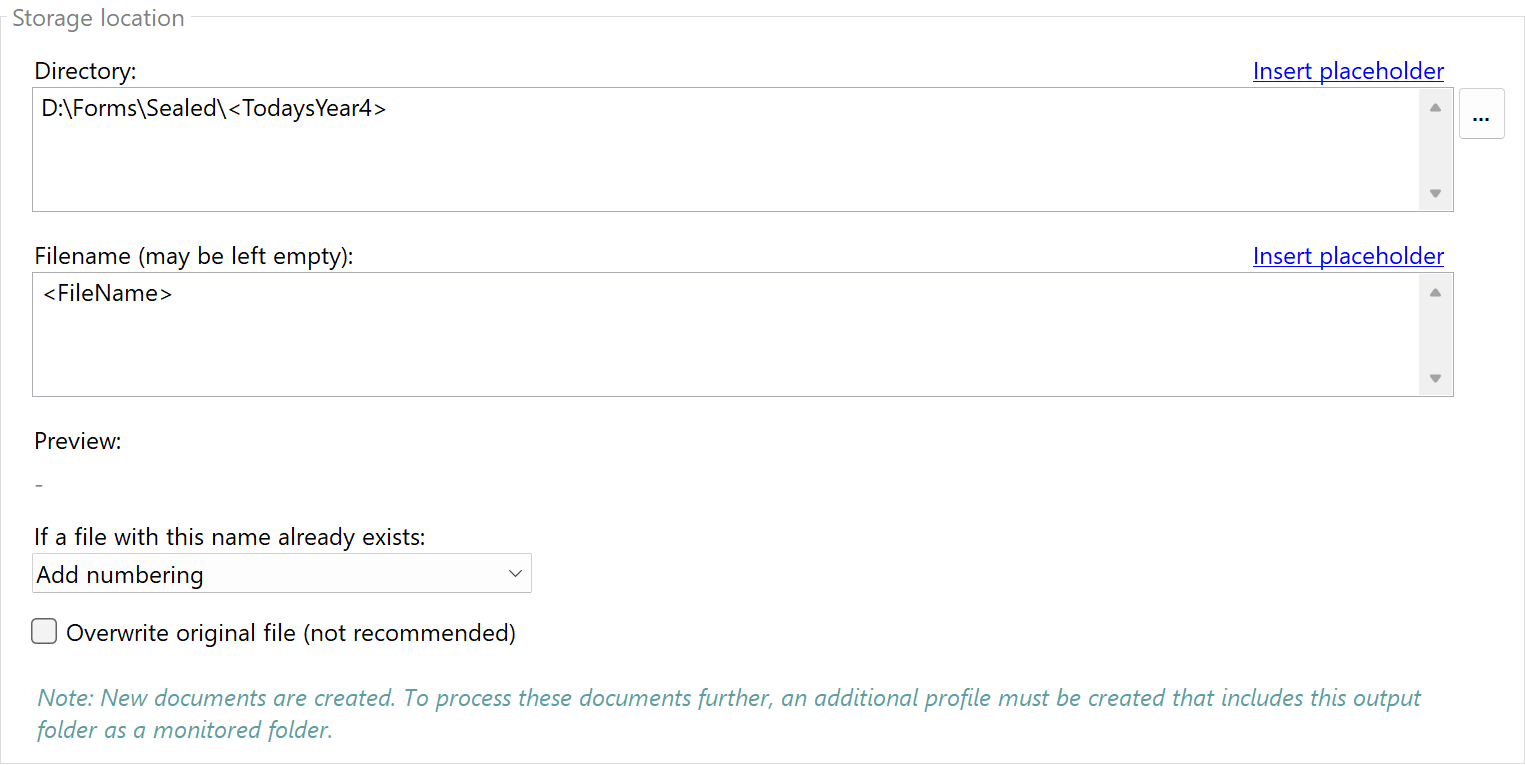
Task: Click the Filename field's scrollbar track
Action: pos(1435,335)
